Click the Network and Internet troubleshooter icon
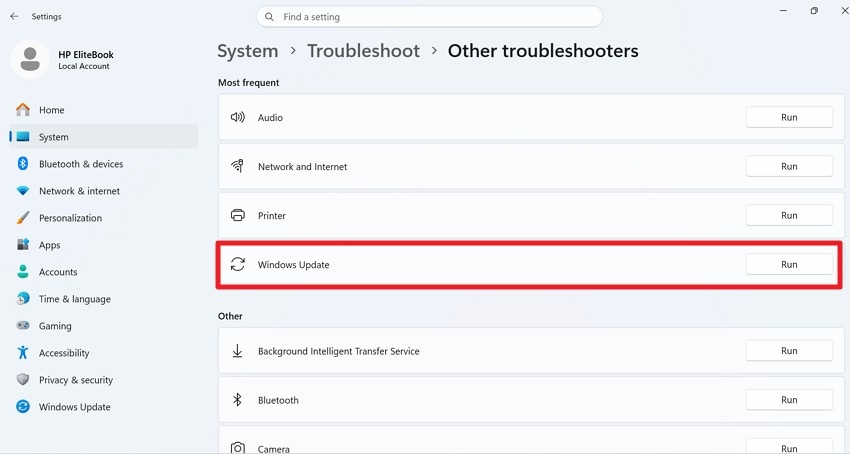Image resolution: width=850 pixels, height=454 pixels. pyautogui.click(x=237, y=166)
